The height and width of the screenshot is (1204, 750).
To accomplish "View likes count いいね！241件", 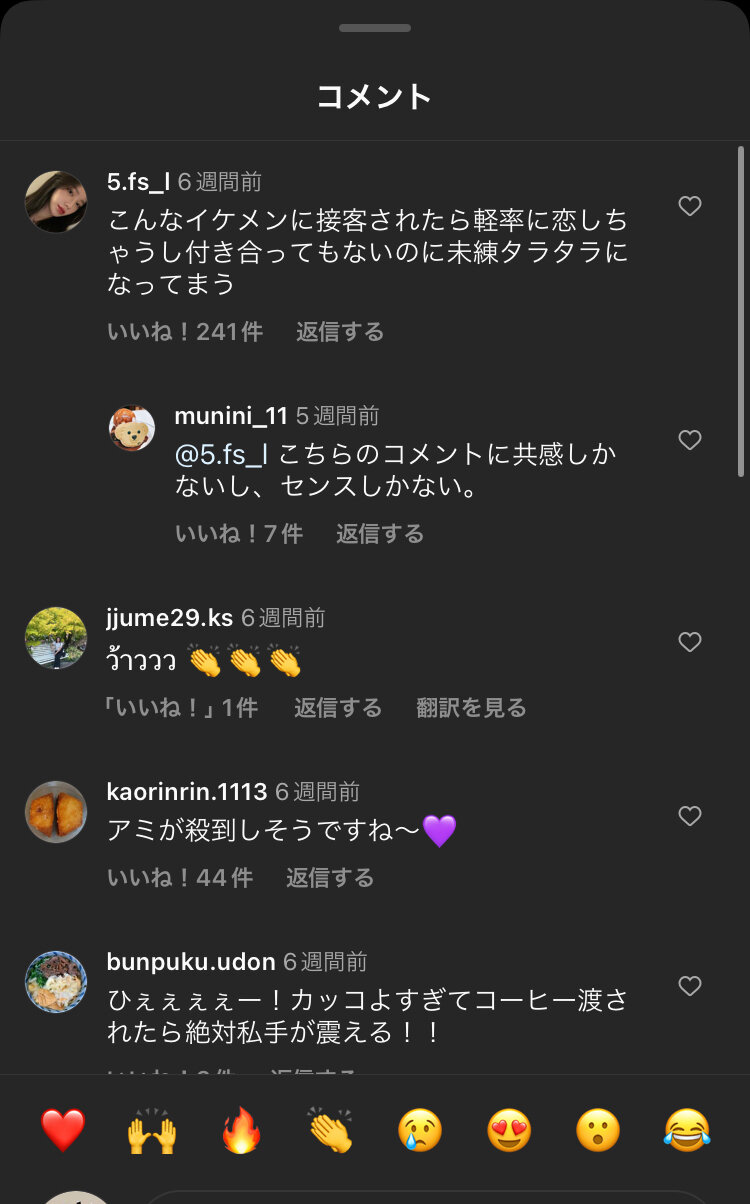I will point(185,332).
